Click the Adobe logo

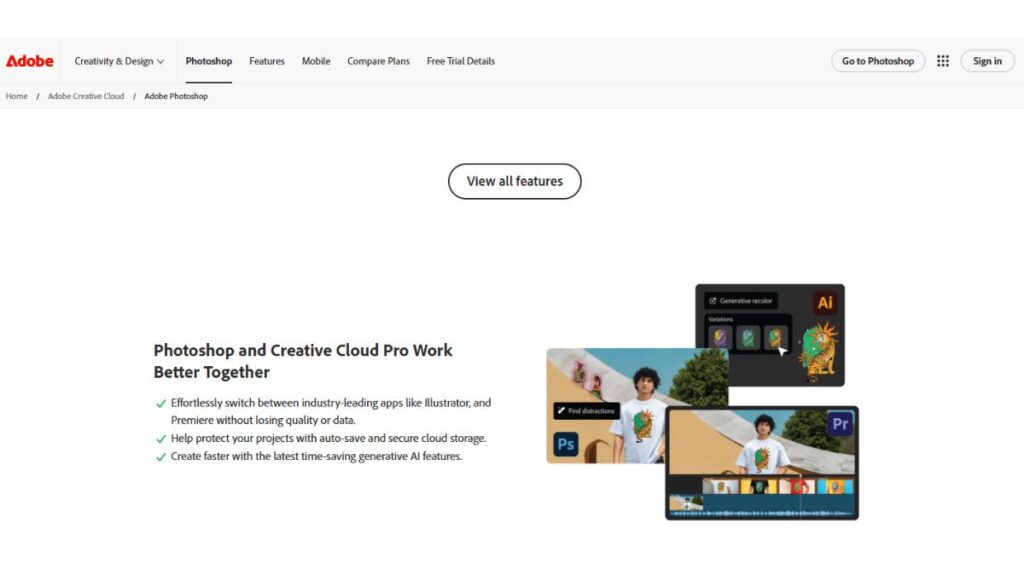click(x=29, y=60)
